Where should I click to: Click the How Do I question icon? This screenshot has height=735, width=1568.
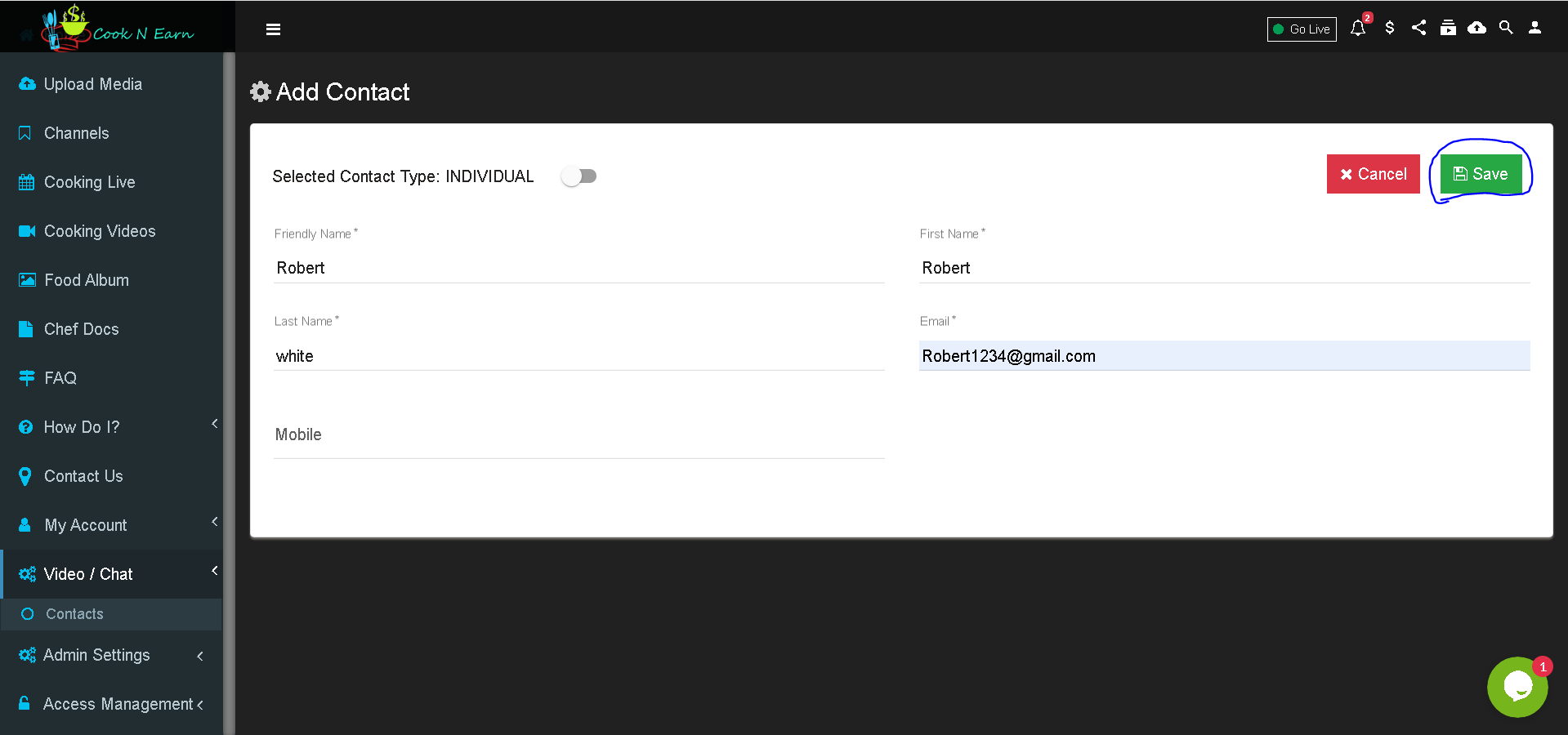pyautogui.click(x=26, y=427)
